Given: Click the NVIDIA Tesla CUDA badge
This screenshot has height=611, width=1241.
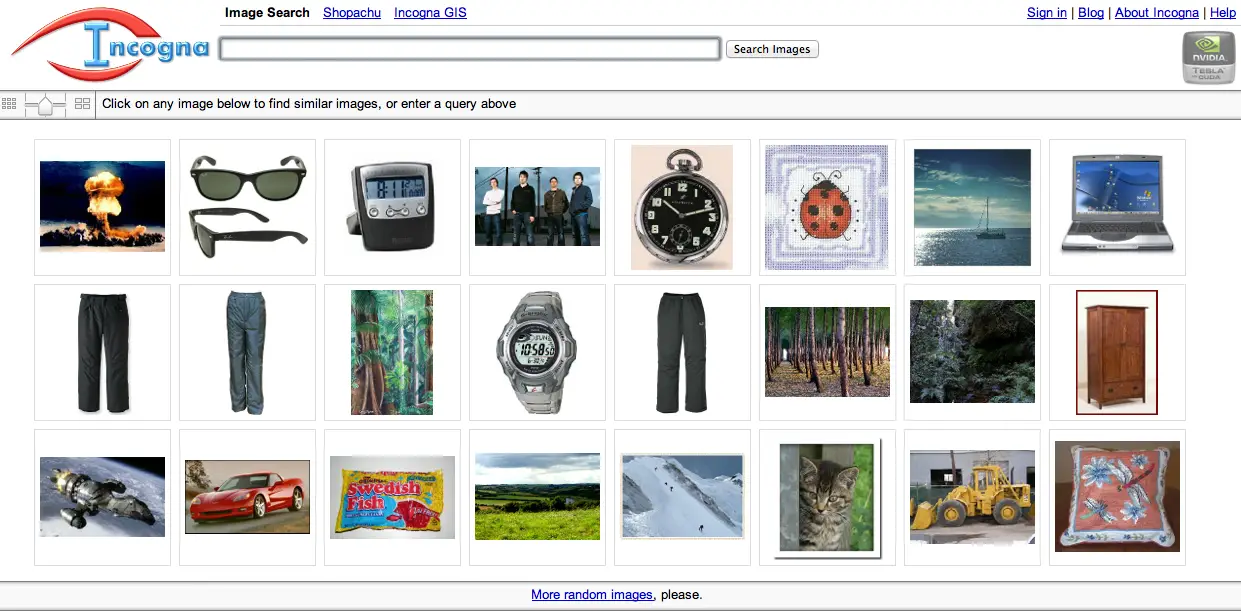Looking at the screenshot, I should tap(1208, 58).
